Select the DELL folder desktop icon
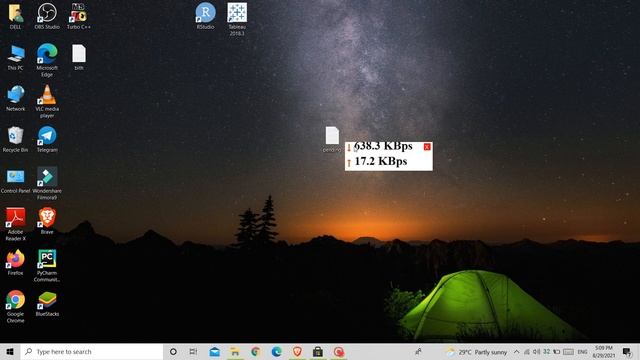This screenshot has height=360, width=640. tap(16, 16)
